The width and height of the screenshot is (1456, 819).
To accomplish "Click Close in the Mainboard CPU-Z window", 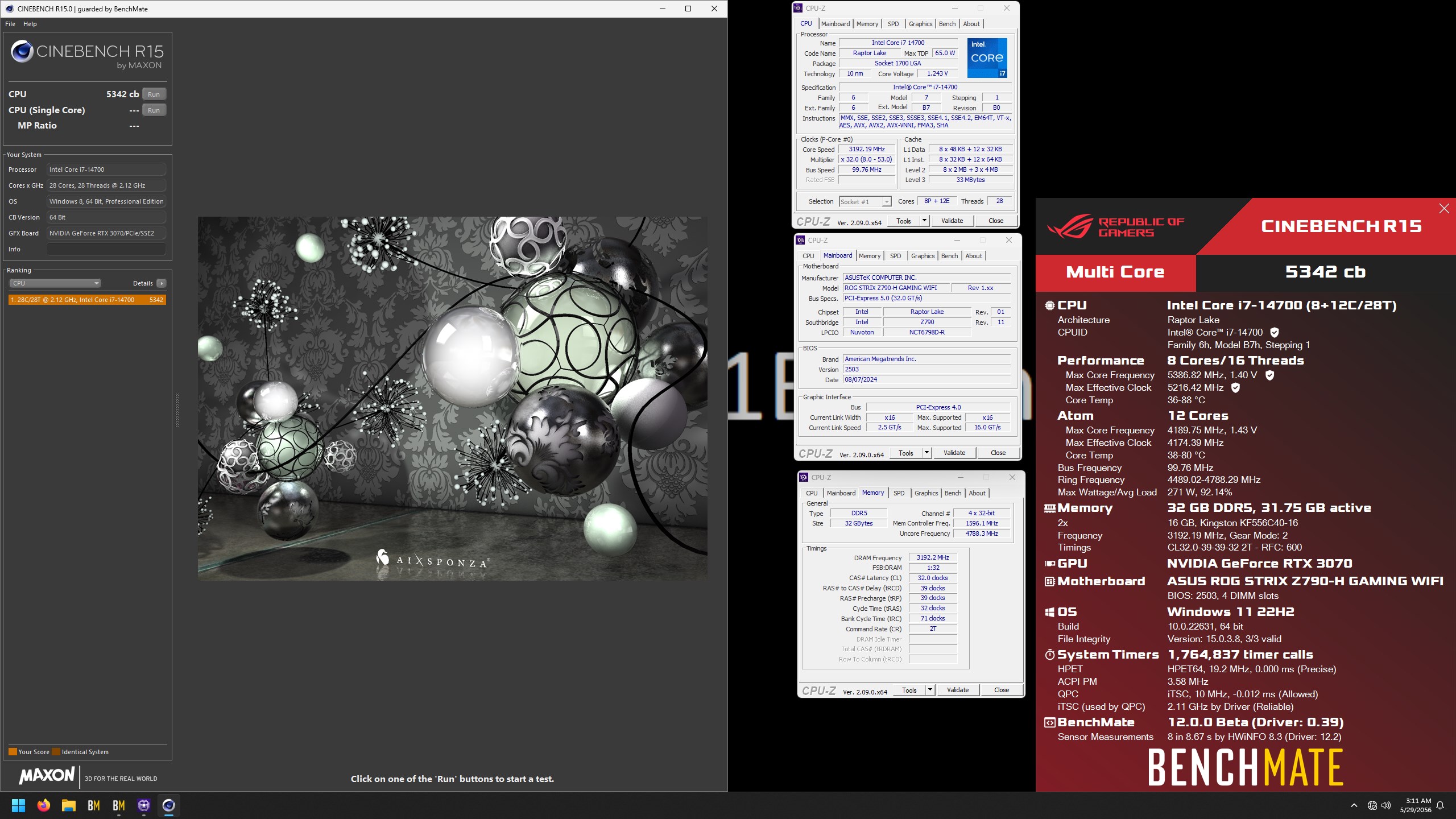I will click(x=998, y=453).
